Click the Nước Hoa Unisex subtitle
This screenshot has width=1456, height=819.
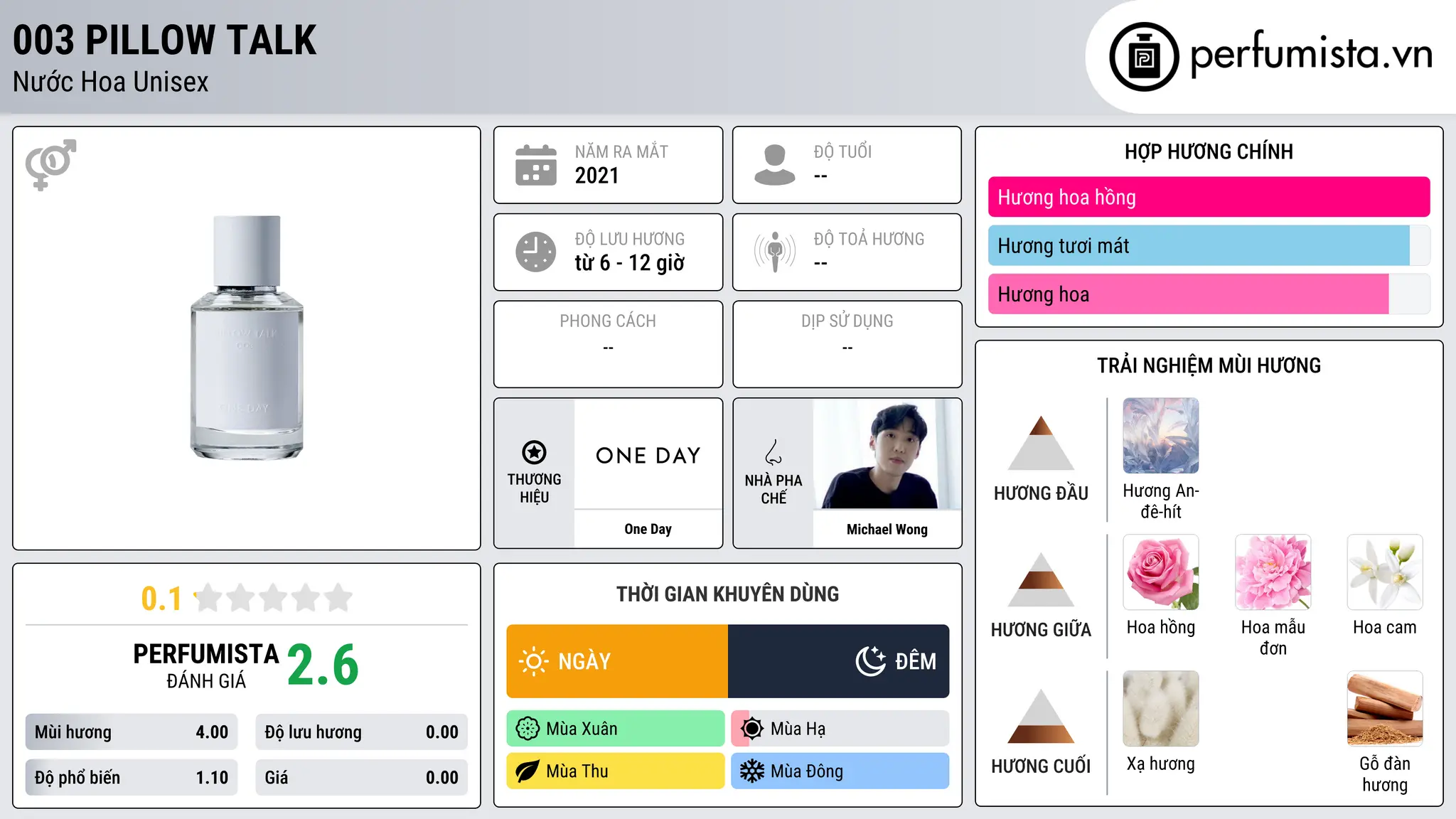click(x=111, y=82)
